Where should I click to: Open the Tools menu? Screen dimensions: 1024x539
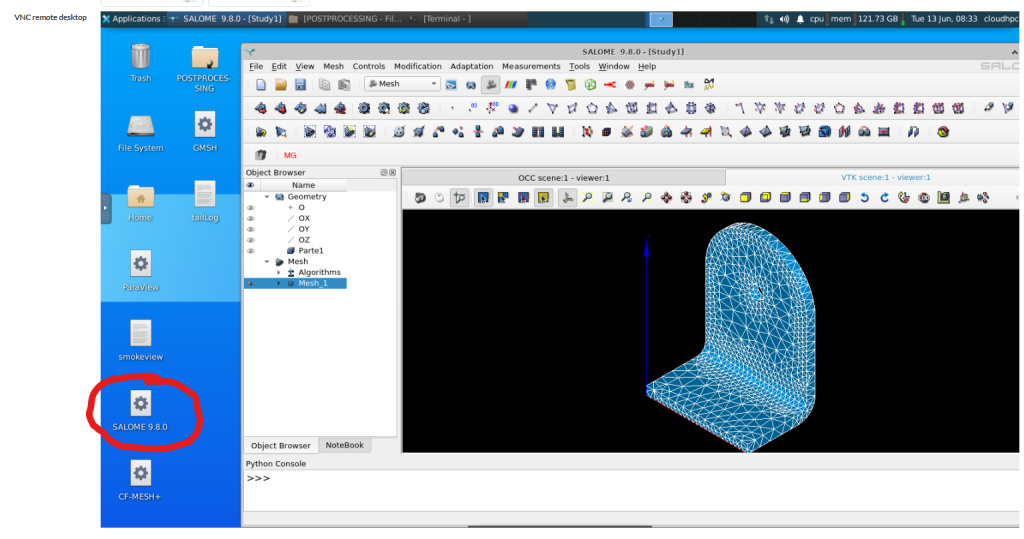coord(579,67)
